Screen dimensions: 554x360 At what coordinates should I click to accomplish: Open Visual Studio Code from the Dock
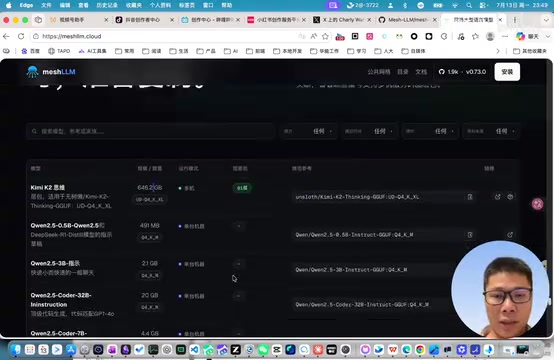(194, 350)
